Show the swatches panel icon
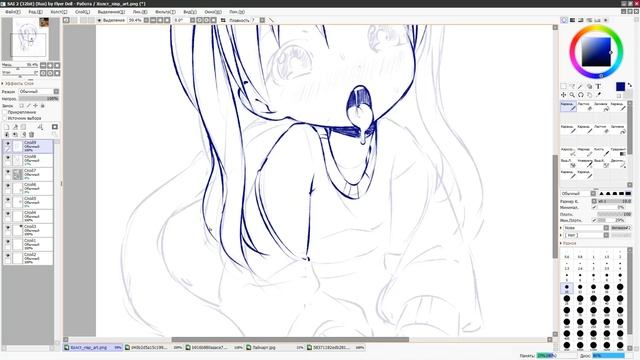 click(598, 20)
